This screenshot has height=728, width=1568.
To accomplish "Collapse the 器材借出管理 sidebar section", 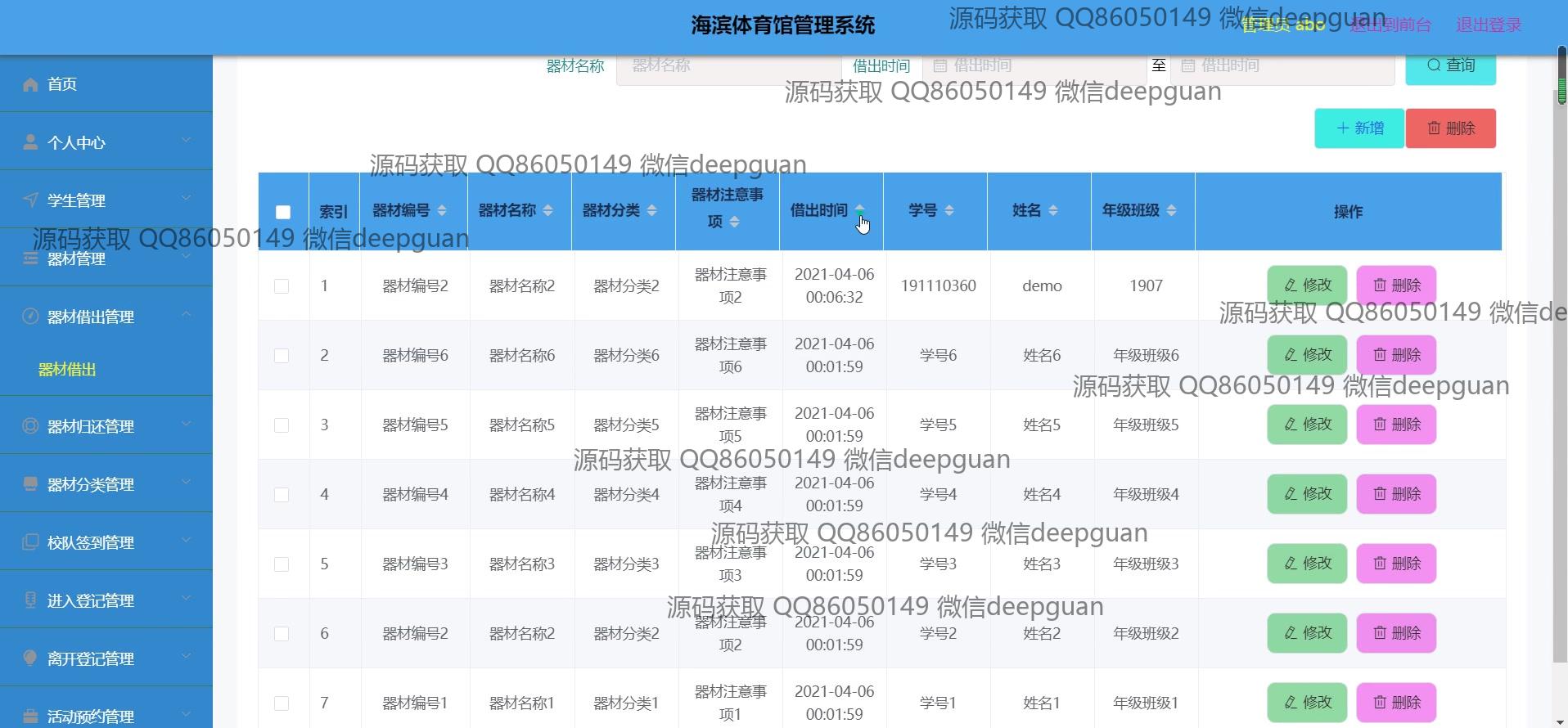I will coord(106,317).
